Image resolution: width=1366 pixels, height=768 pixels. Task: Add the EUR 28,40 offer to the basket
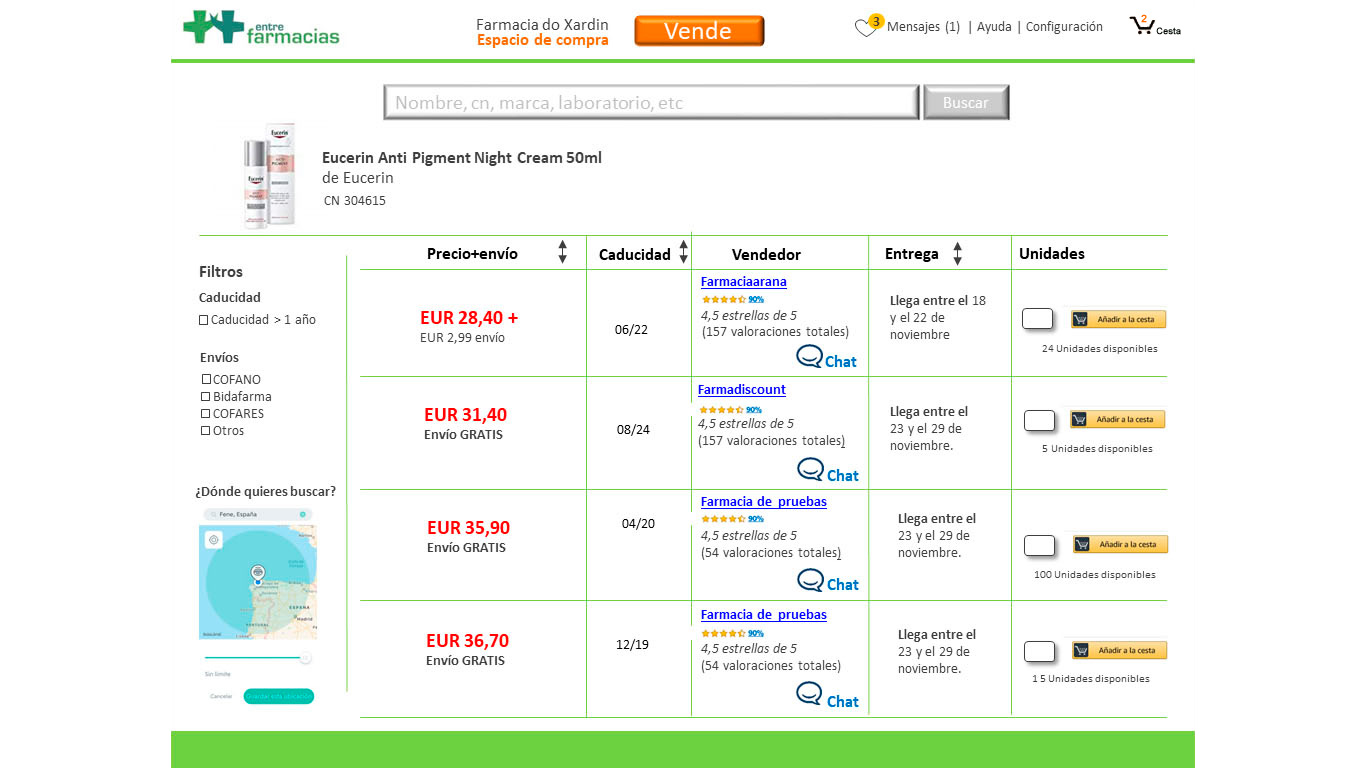pyautogui.click(x=1118, y=319)
